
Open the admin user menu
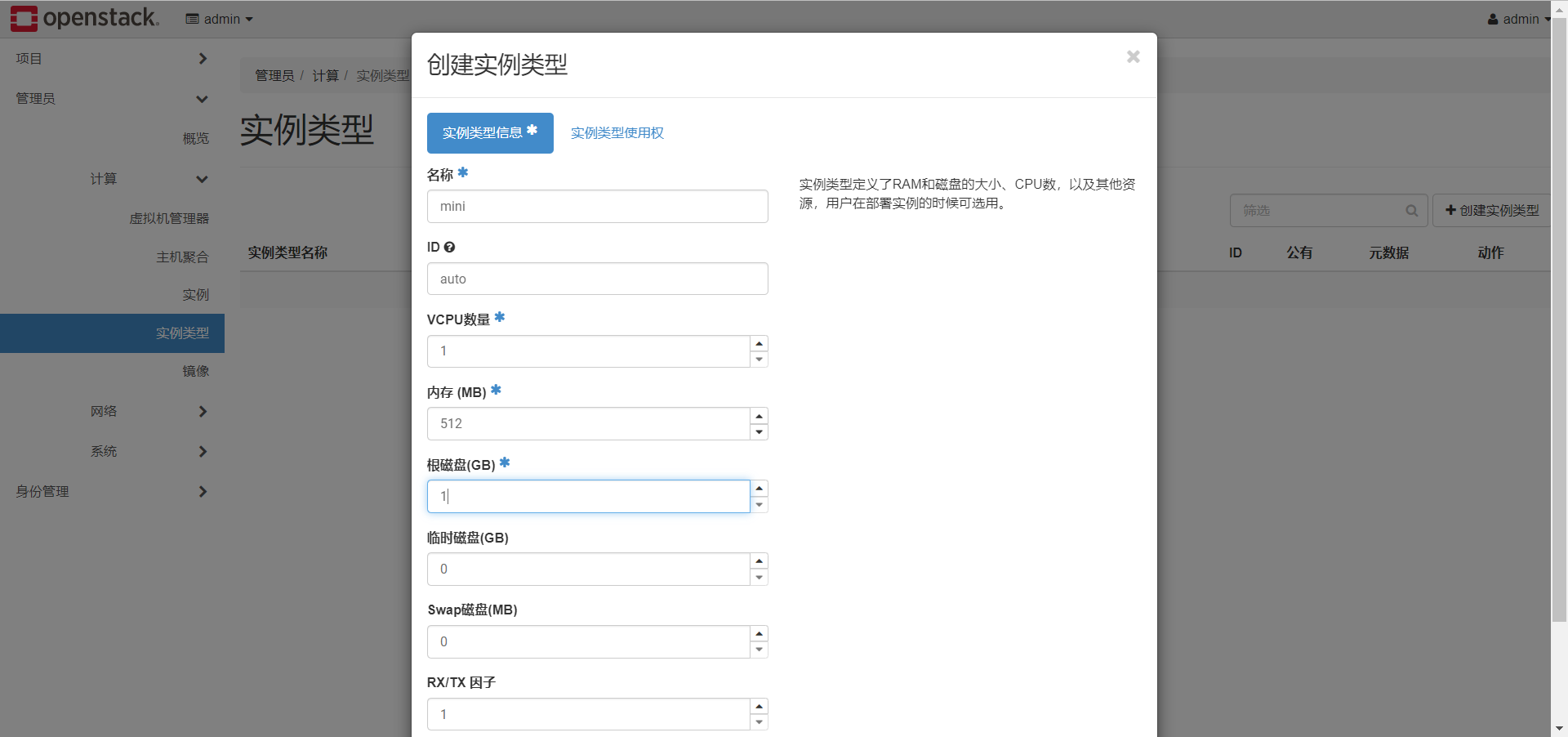coord(1518,19)
